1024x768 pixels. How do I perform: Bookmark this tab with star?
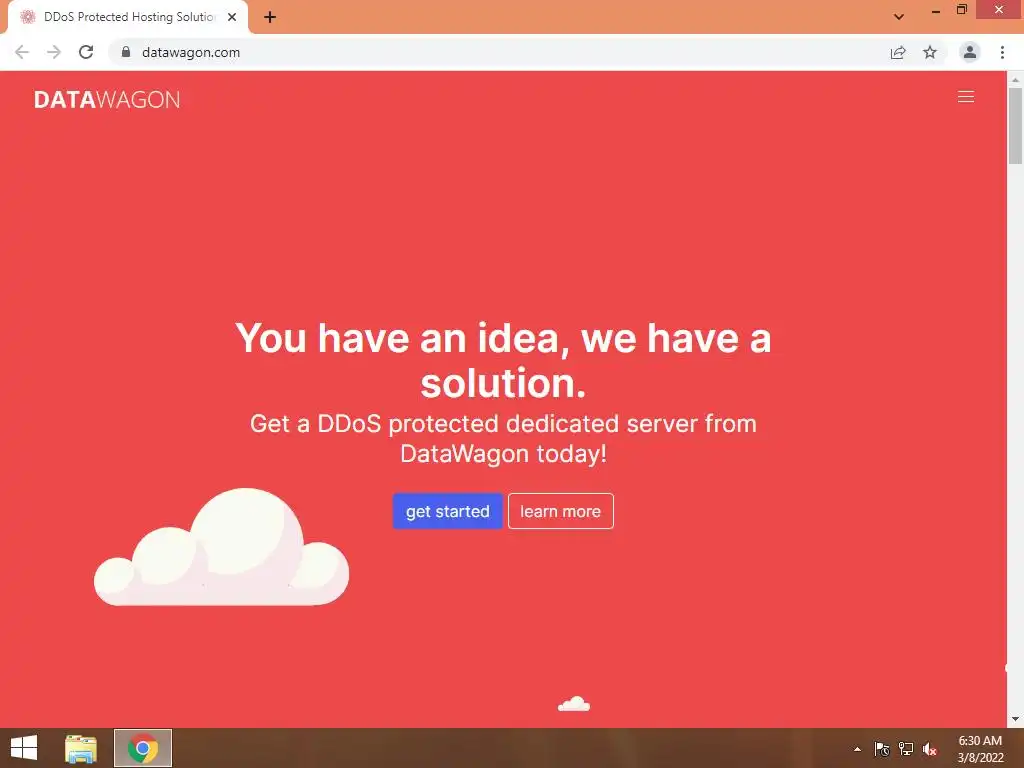pos(930,52)
